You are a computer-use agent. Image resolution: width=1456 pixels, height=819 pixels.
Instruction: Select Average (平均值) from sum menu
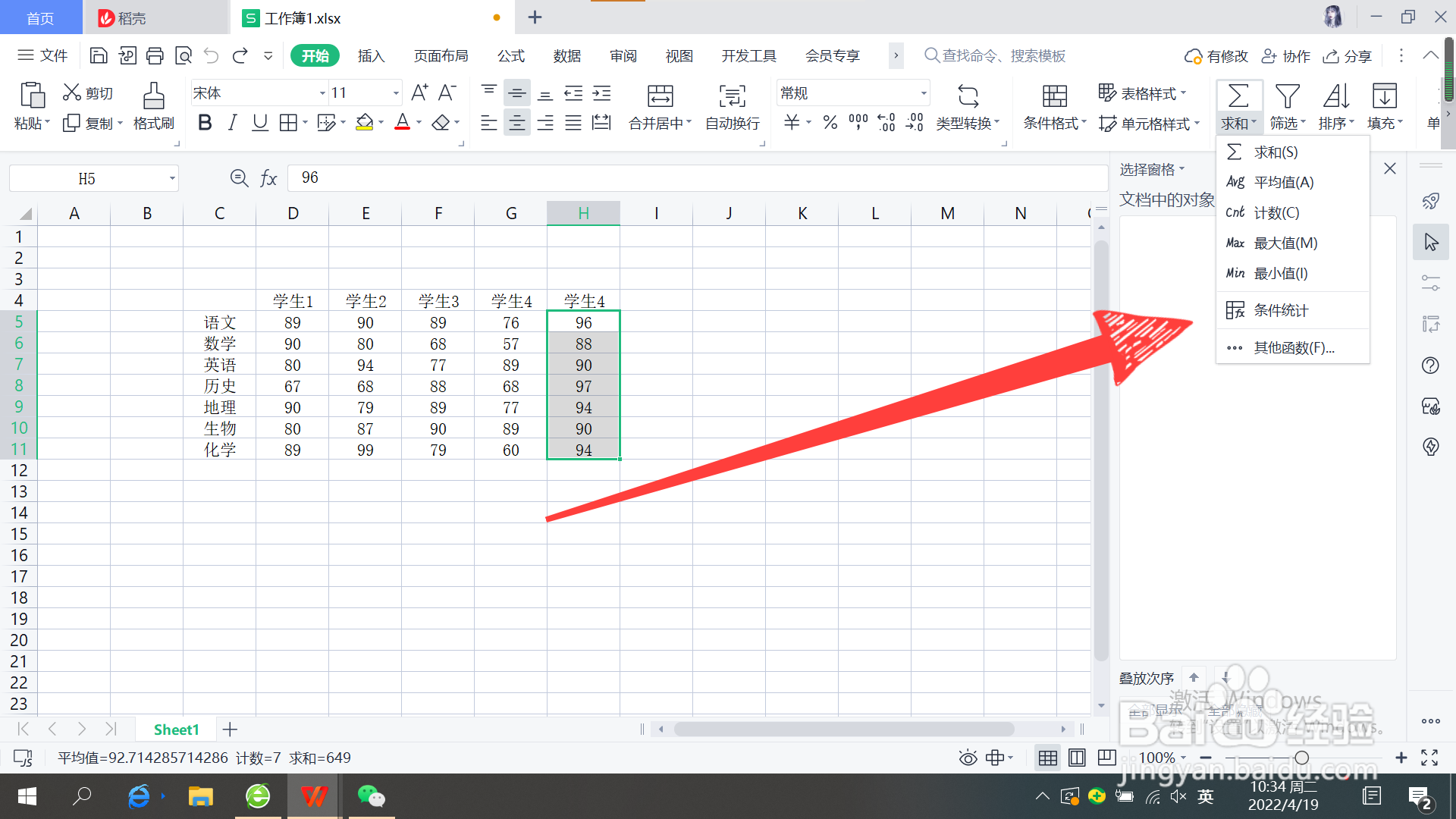pyautogui.click(x=1283, y=183)
